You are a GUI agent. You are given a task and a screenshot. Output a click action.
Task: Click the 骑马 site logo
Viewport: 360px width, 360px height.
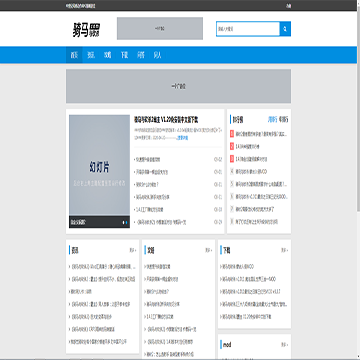click(x=86, y=30)
